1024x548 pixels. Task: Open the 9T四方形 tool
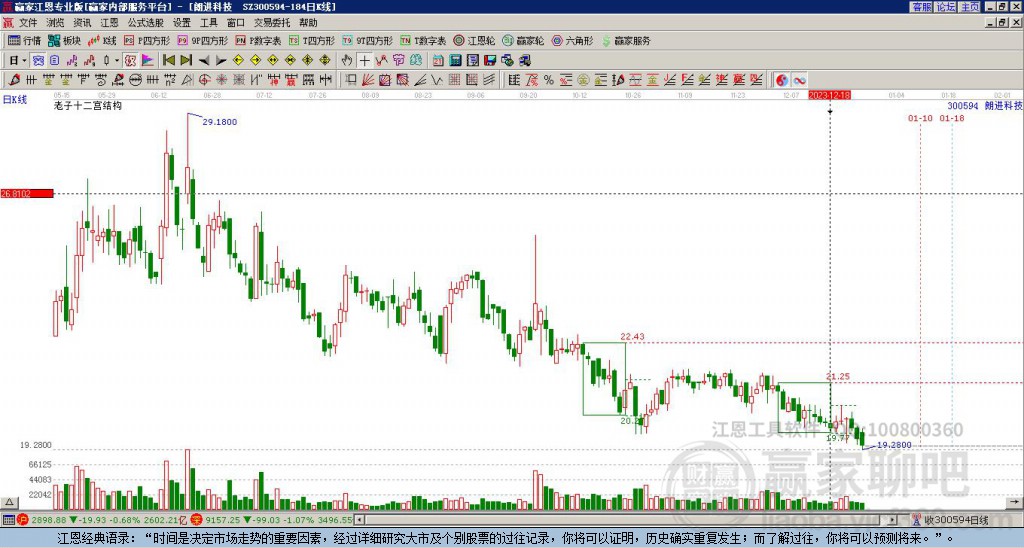click(x=368, y=40)
